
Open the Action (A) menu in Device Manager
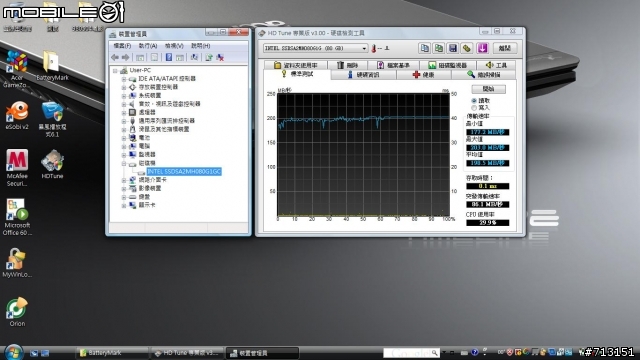(x=148, y=46)
